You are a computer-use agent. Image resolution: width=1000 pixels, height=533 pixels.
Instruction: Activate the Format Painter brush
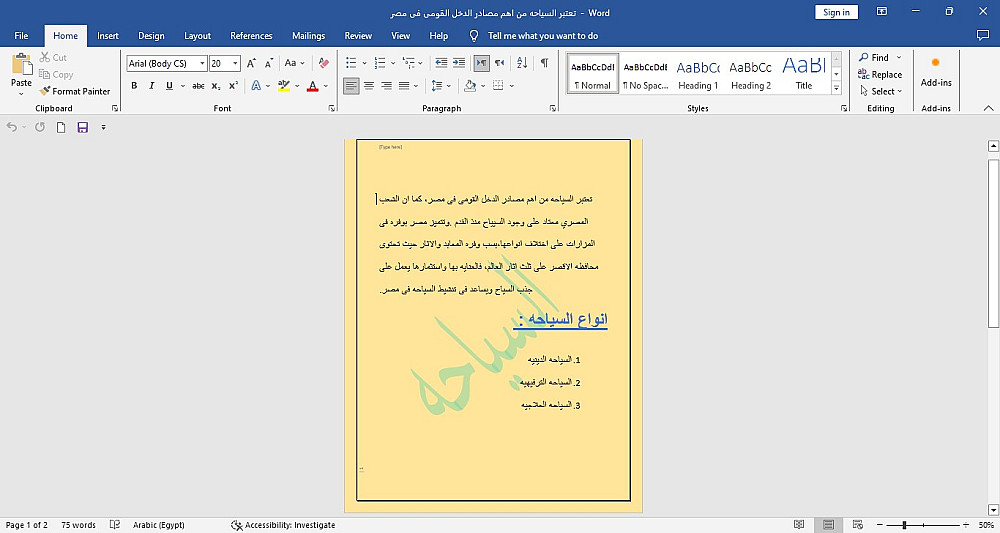(75, 91)
